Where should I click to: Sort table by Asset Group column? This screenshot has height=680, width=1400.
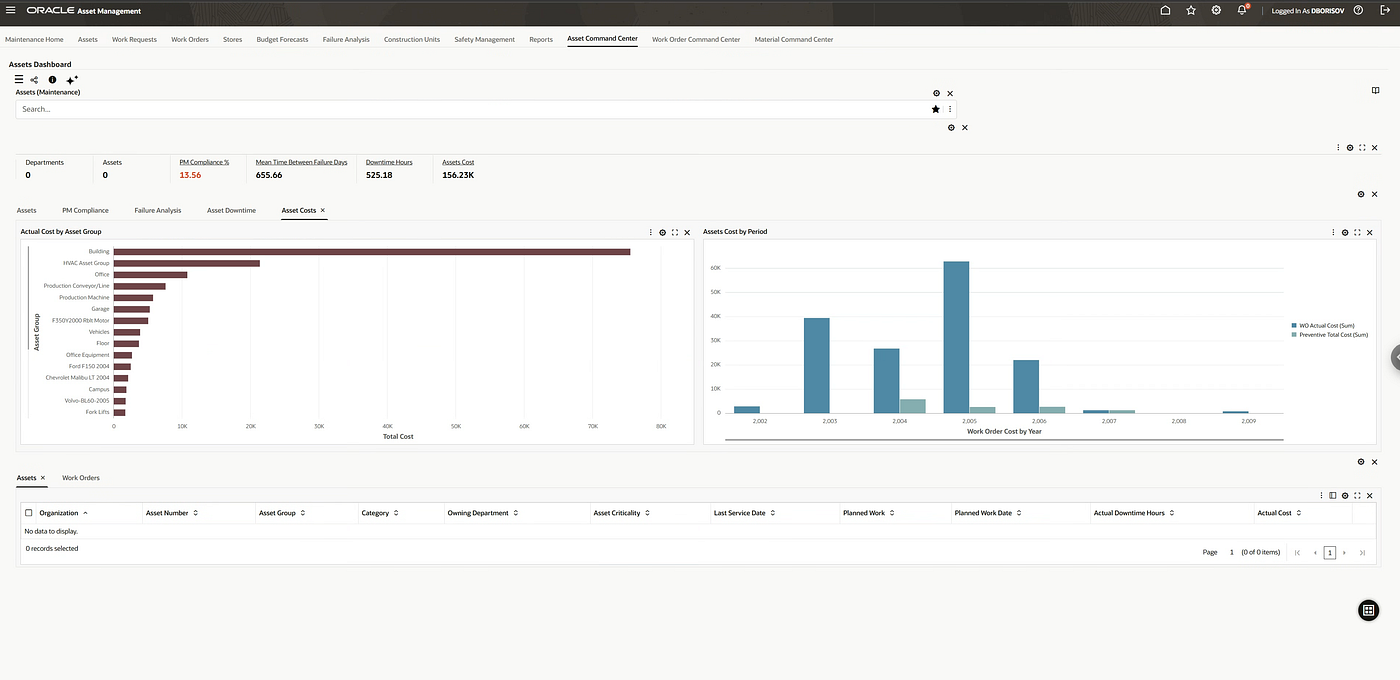tap(303, 513)
